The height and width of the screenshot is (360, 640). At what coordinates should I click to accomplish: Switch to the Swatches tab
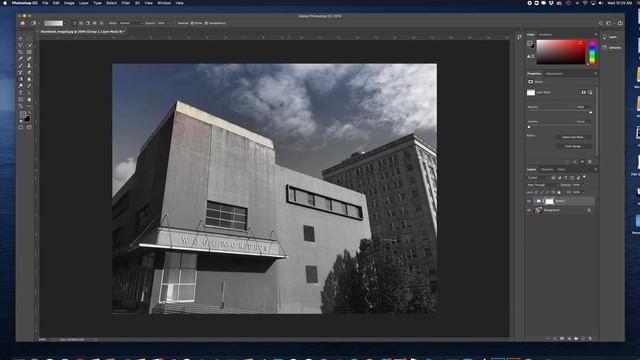[x=545, y=35]
